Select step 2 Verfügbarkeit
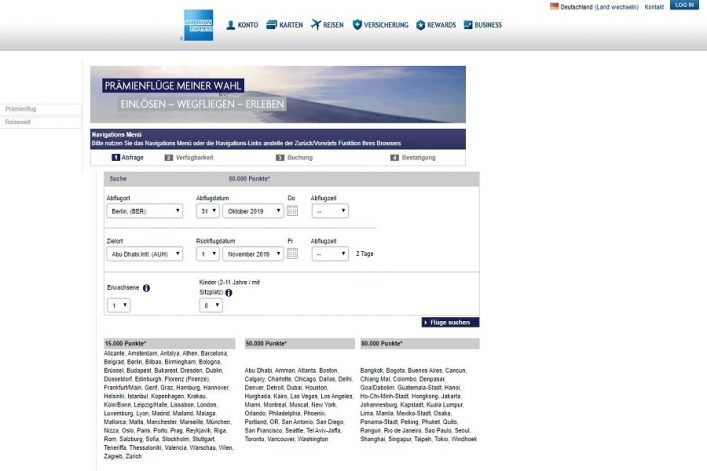 click(189, 158)
